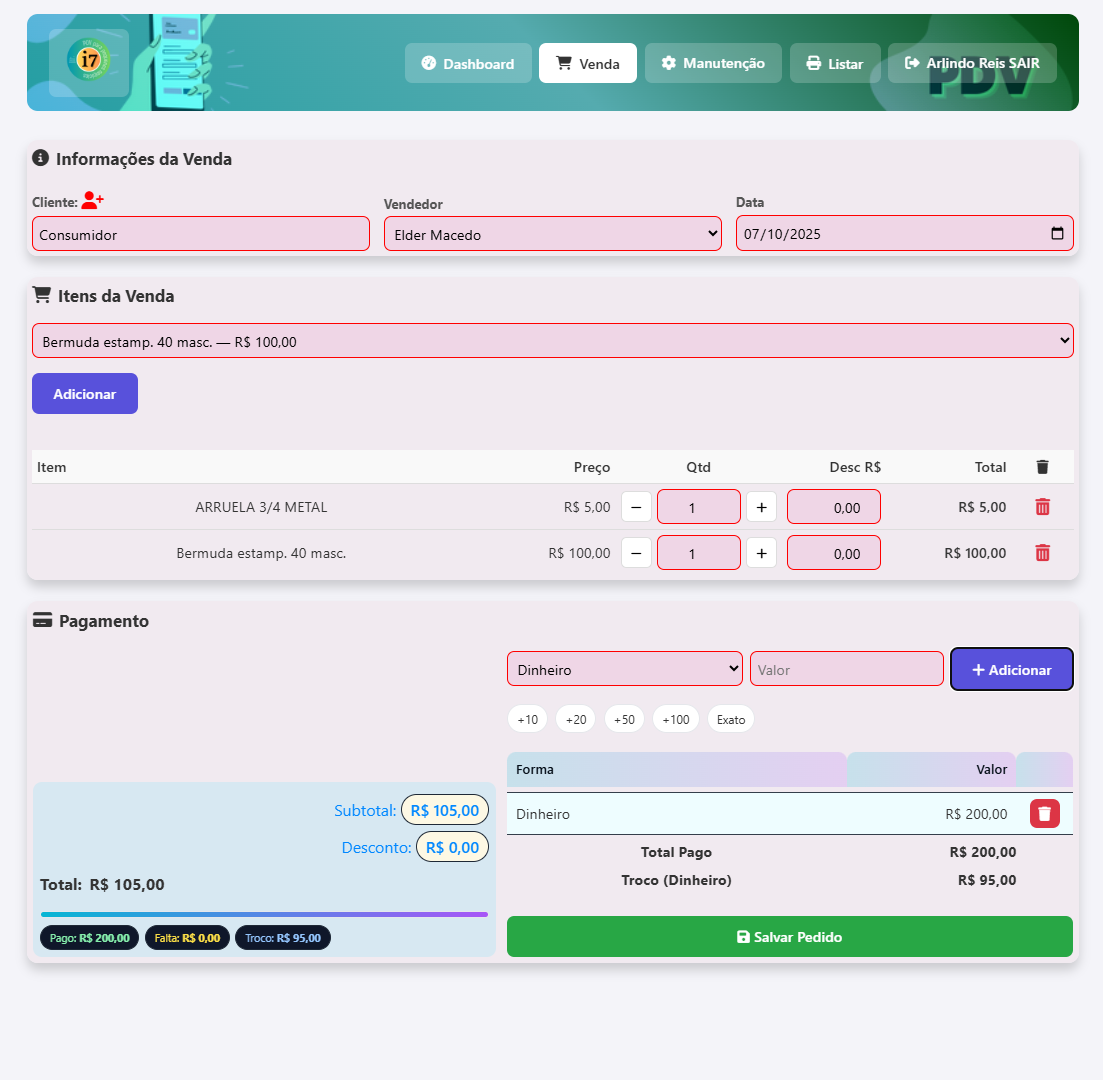Screen dimensions: 1103x1080
Task: Click the Exato quick amount button
Action: coord(730,719)
